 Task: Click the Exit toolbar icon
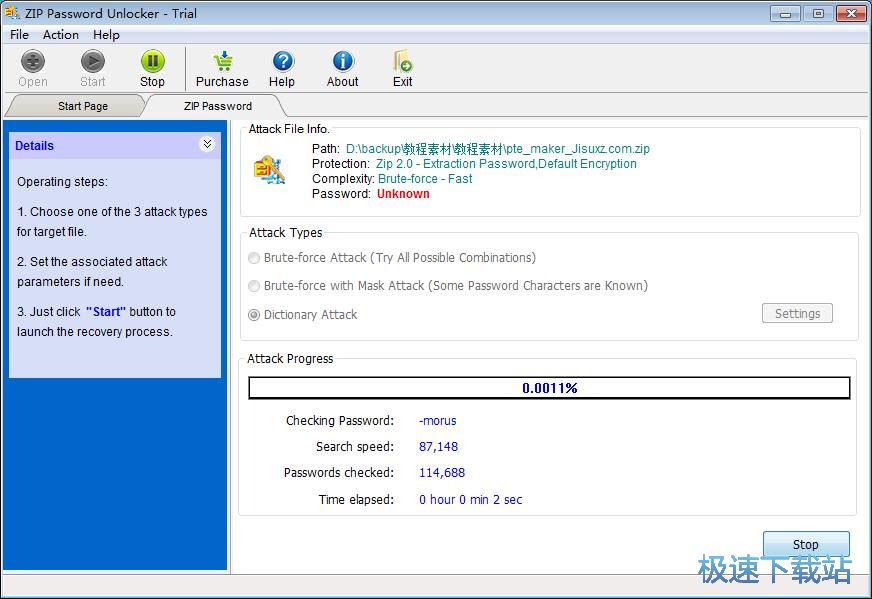402,63
